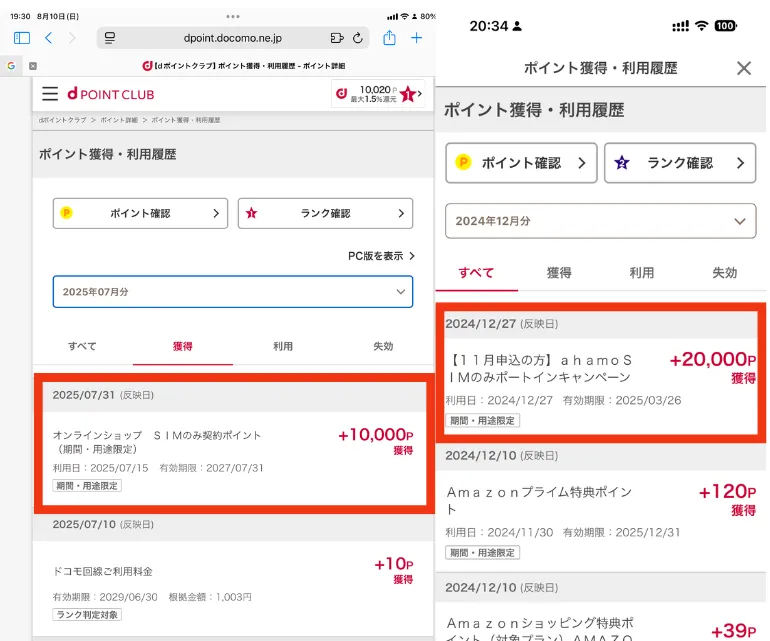Click ahamo SIMのみポートインキャンペーン entry
Viewport: 770px width, 641px height.
click(x=540, y=369)
